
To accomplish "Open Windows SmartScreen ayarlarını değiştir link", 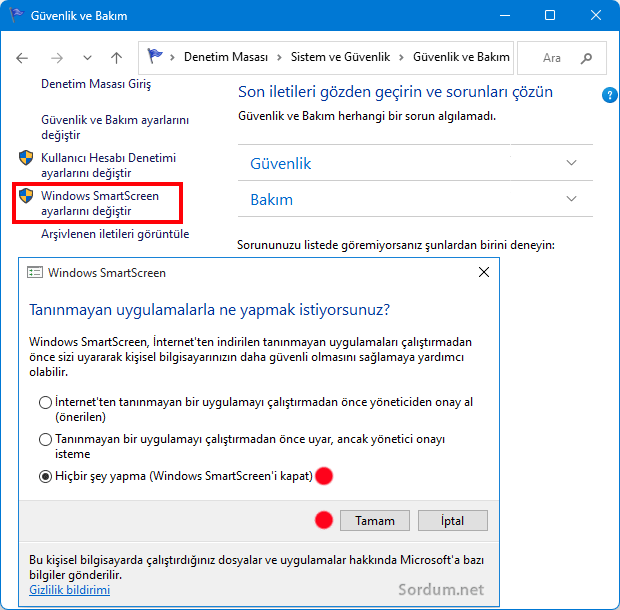I will tap(100, 203).
